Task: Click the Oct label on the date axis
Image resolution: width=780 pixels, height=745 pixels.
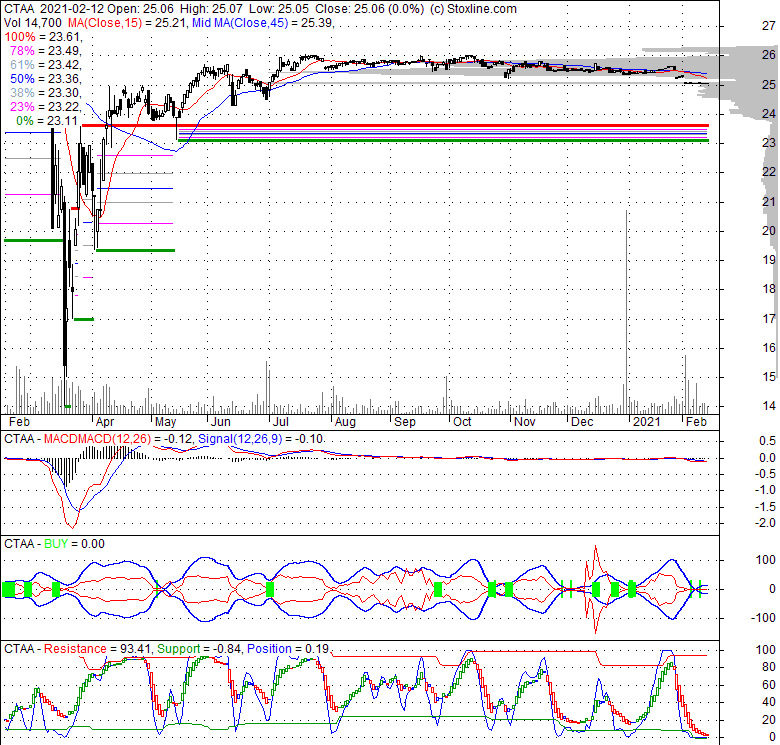Action: coord(462,422)
